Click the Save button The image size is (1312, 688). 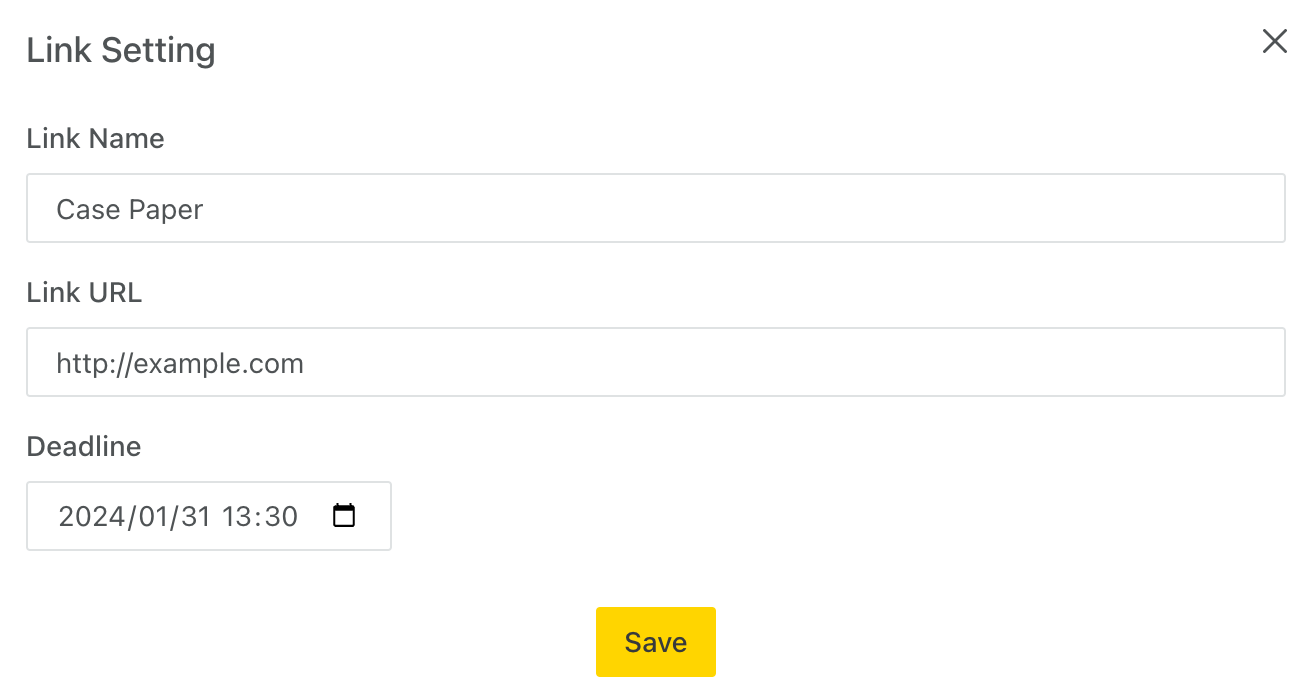coord(656,642)
